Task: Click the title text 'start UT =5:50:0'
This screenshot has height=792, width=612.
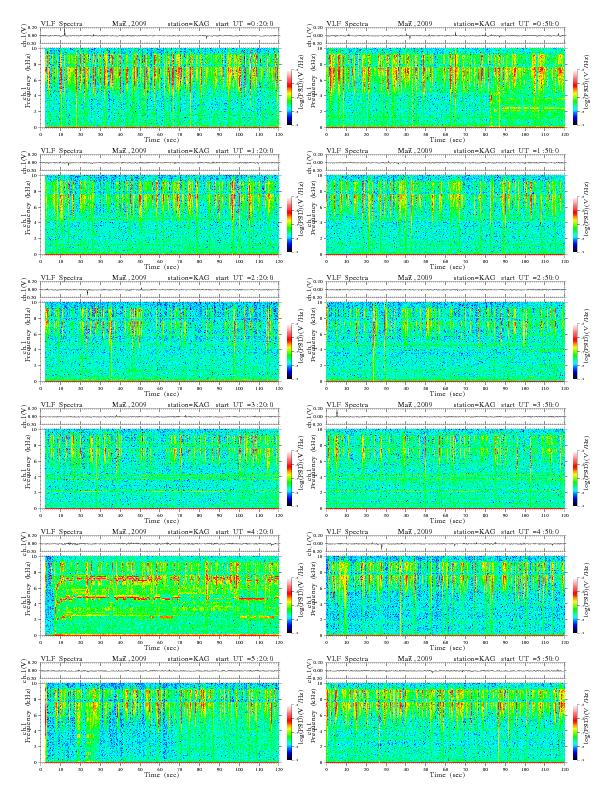Action: [530, 659]
